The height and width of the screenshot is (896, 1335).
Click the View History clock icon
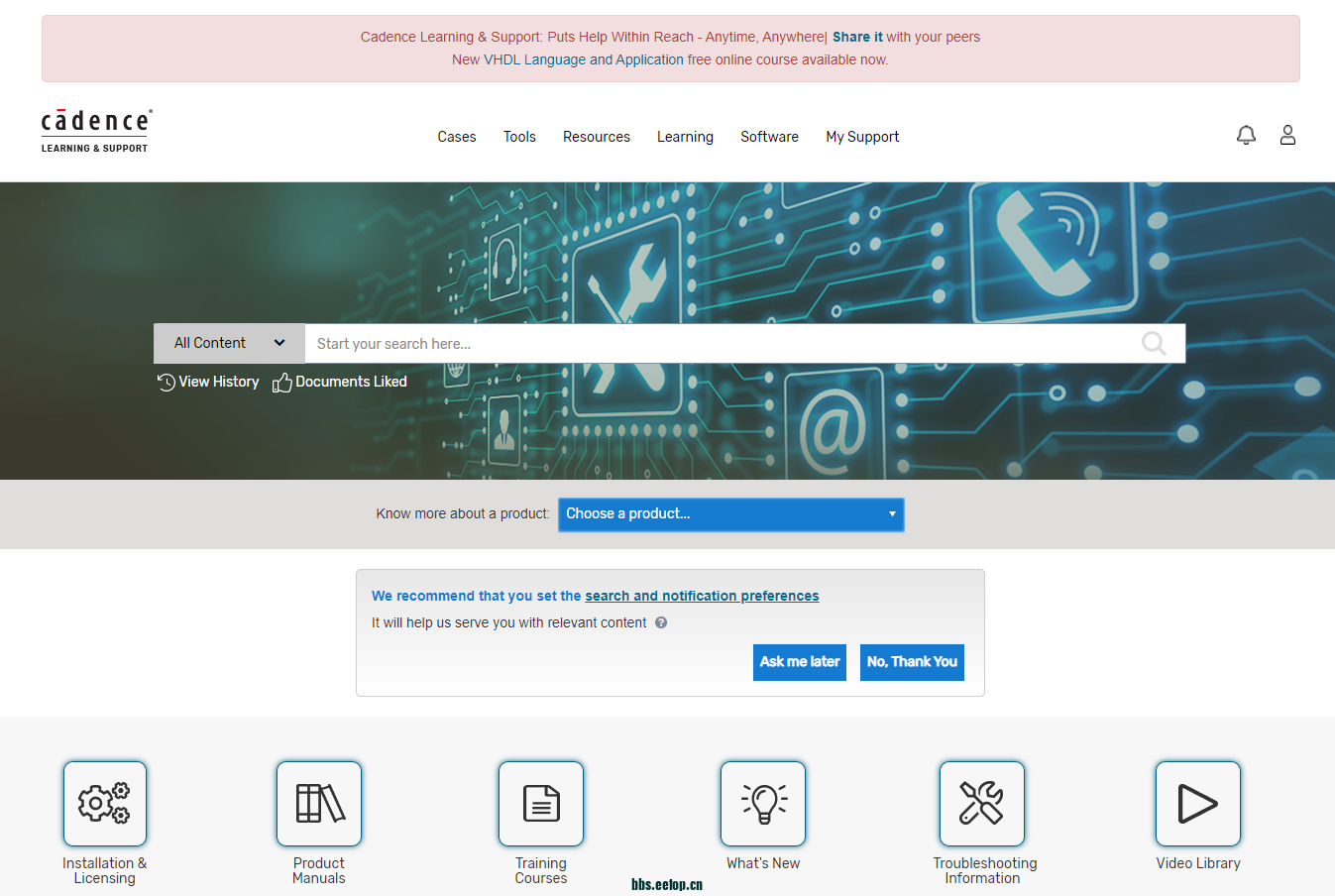click(x=166, y=382)
